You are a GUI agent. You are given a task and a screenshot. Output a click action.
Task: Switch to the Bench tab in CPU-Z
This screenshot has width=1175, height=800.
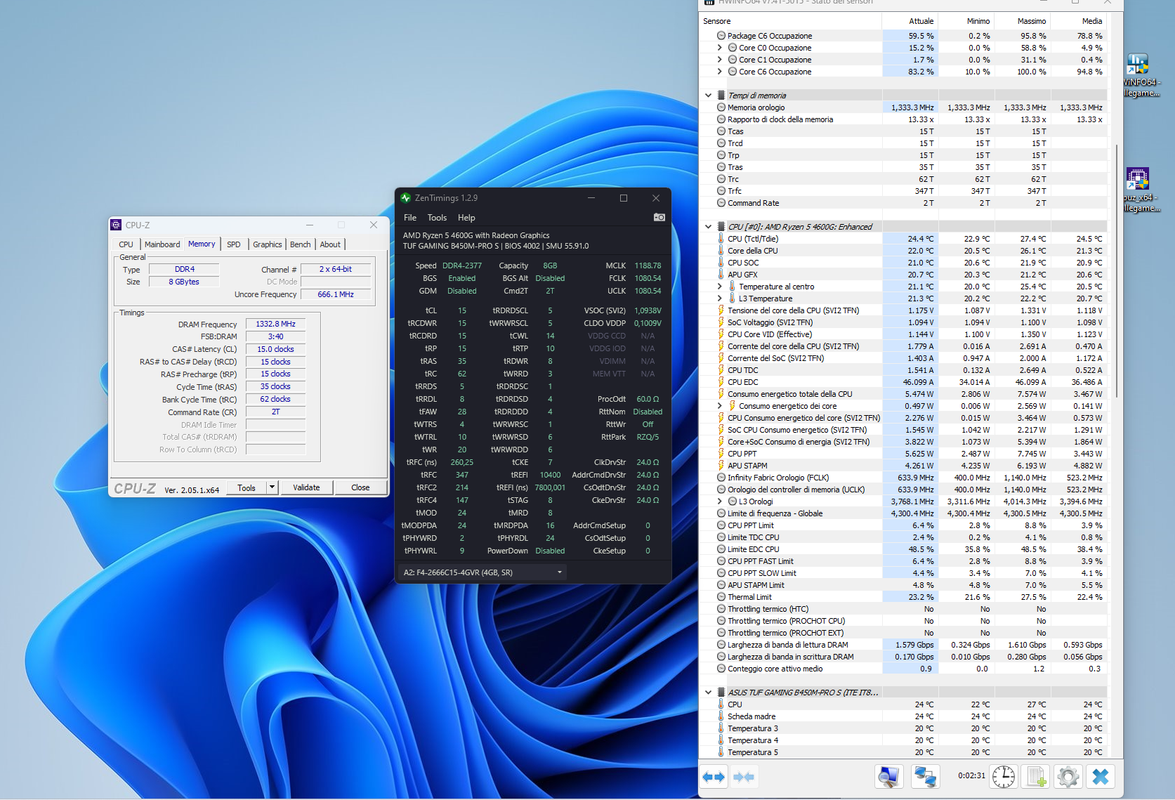(x=300, y=244)
